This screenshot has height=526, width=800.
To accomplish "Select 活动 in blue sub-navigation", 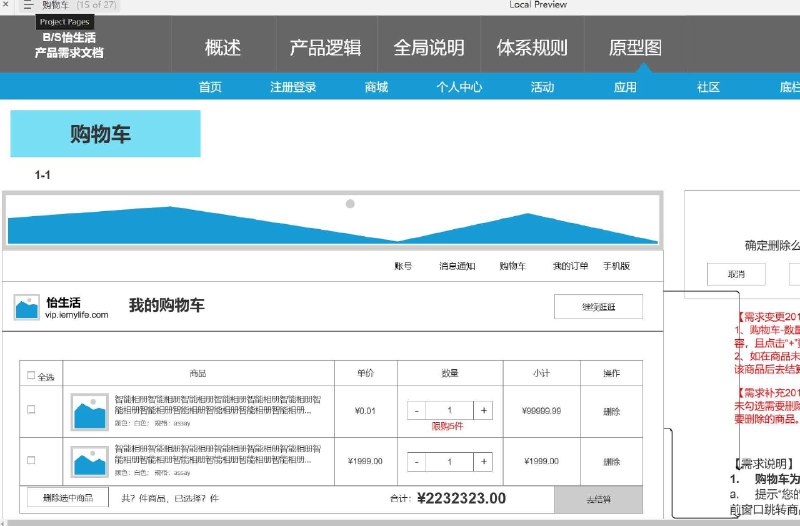I will tap(542, 87).
